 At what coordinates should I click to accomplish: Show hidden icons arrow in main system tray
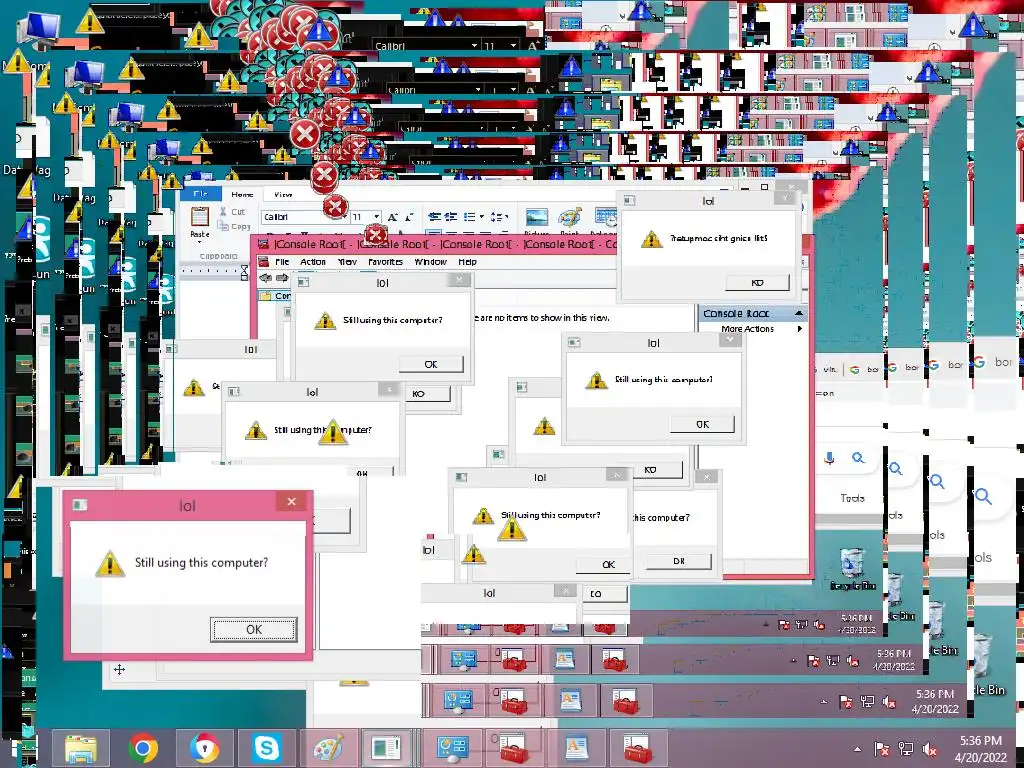857,750
